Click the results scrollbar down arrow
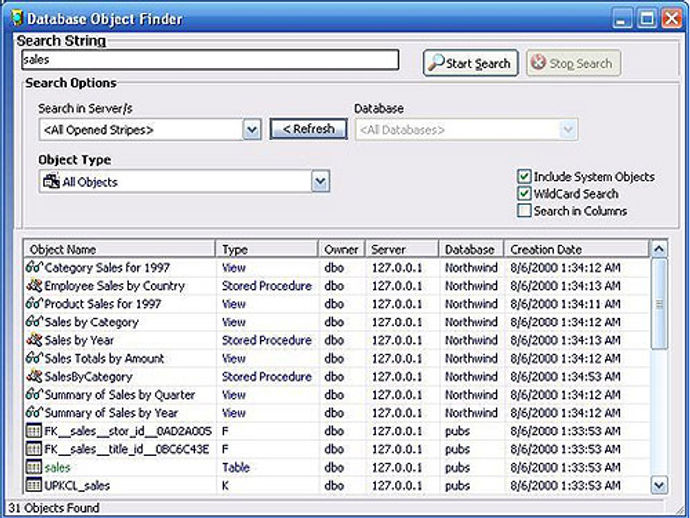Screen dimensions: 690x518 coord(659,485)
